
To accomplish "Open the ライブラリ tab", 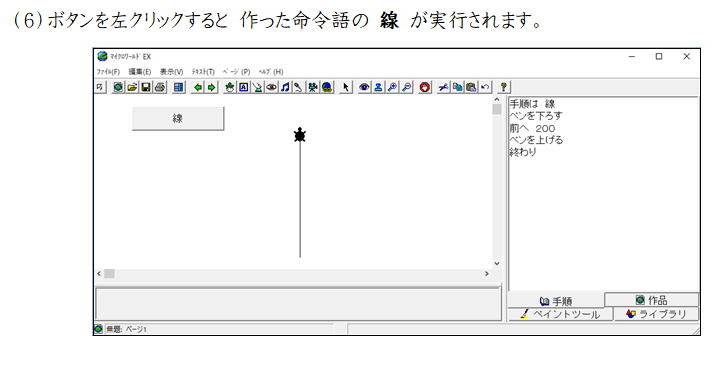I will click(656, 314).
